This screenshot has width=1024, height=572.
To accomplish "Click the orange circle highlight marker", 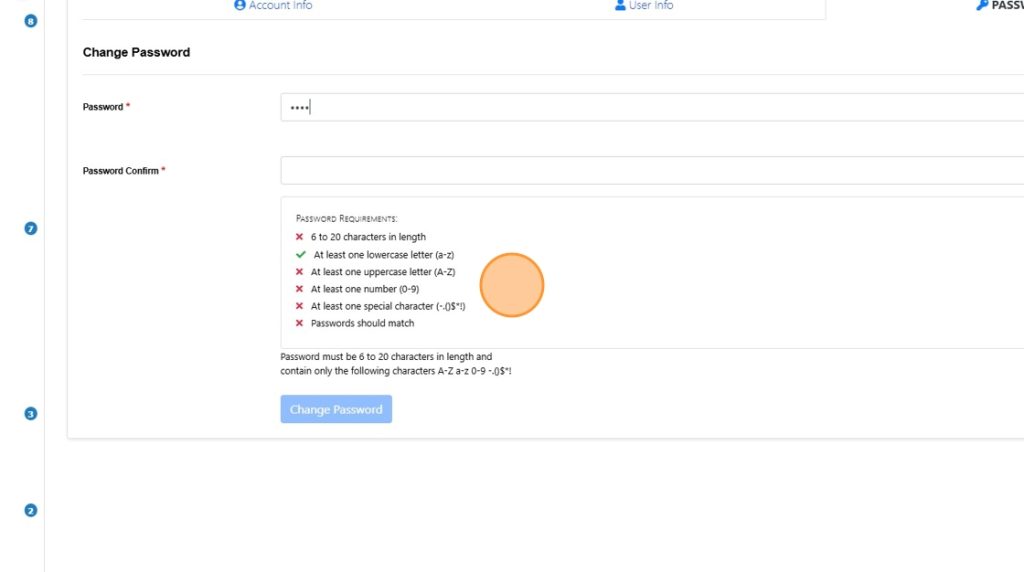I will [x=512, y=286].
